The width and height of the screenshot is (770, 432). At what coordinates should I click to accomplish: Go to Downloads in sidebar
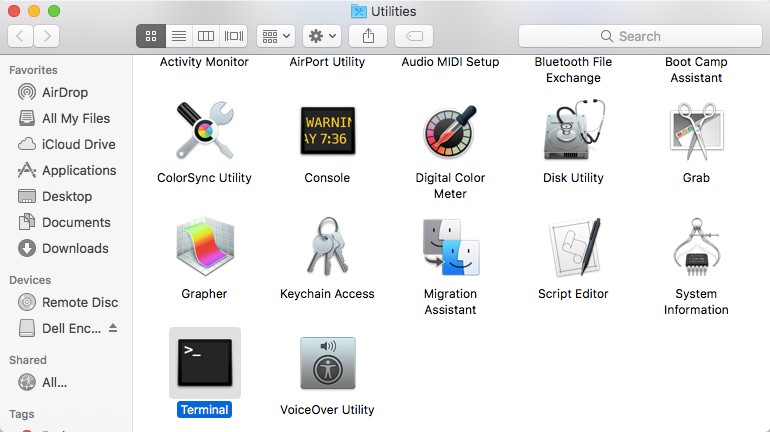(x=75, y=248)
